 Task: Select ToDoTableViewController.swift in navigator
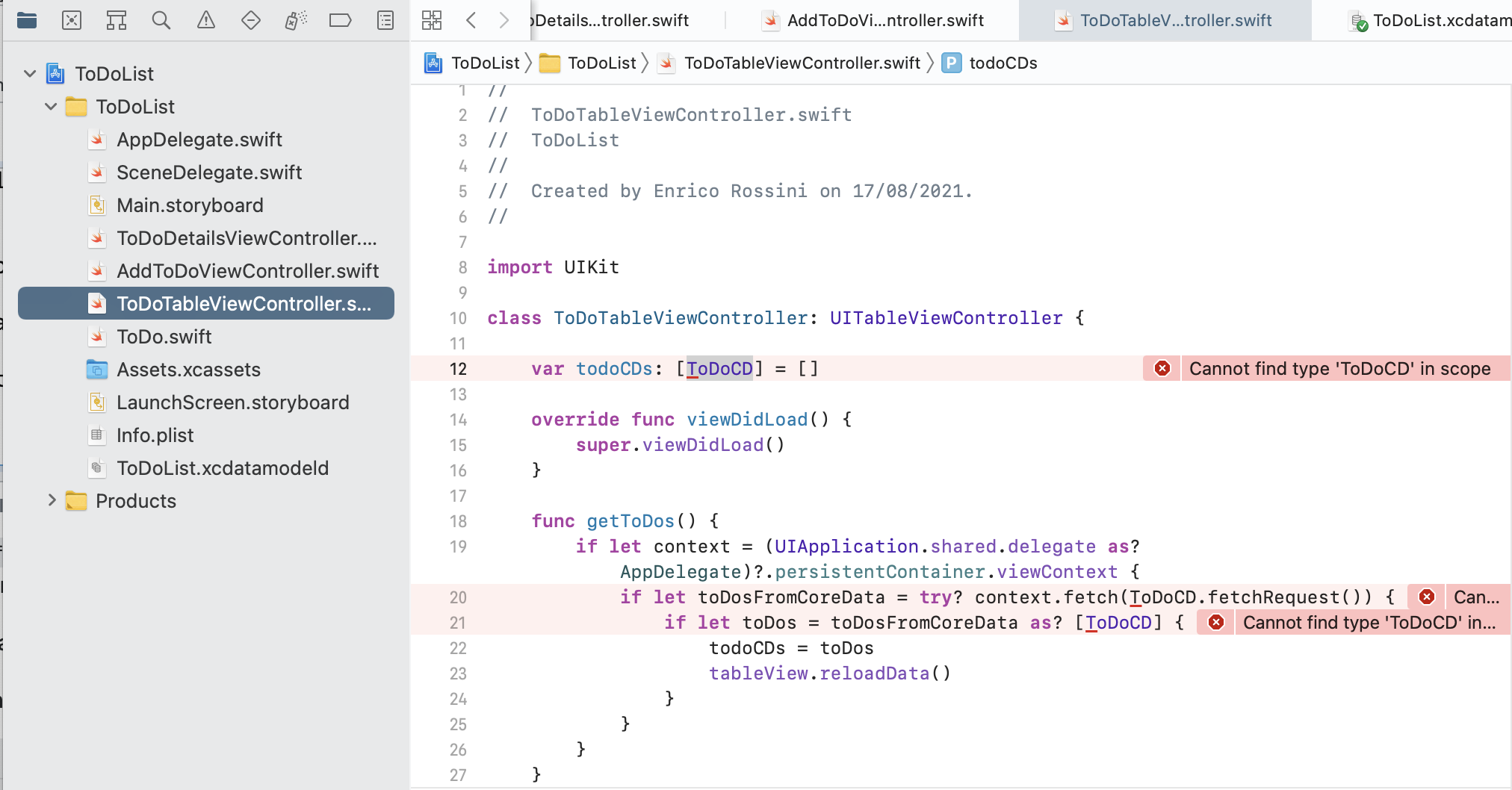pos(206,303)
